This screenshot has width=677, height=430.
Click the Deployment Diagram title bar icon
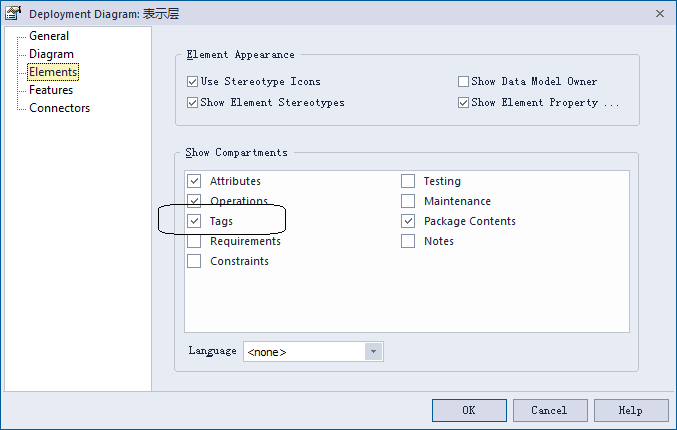coord(13,13)
